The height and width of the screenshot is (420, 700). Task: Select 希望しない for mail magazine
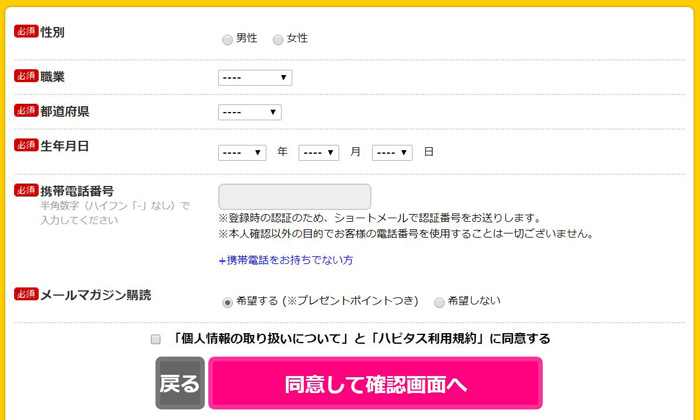pos(439,302)
